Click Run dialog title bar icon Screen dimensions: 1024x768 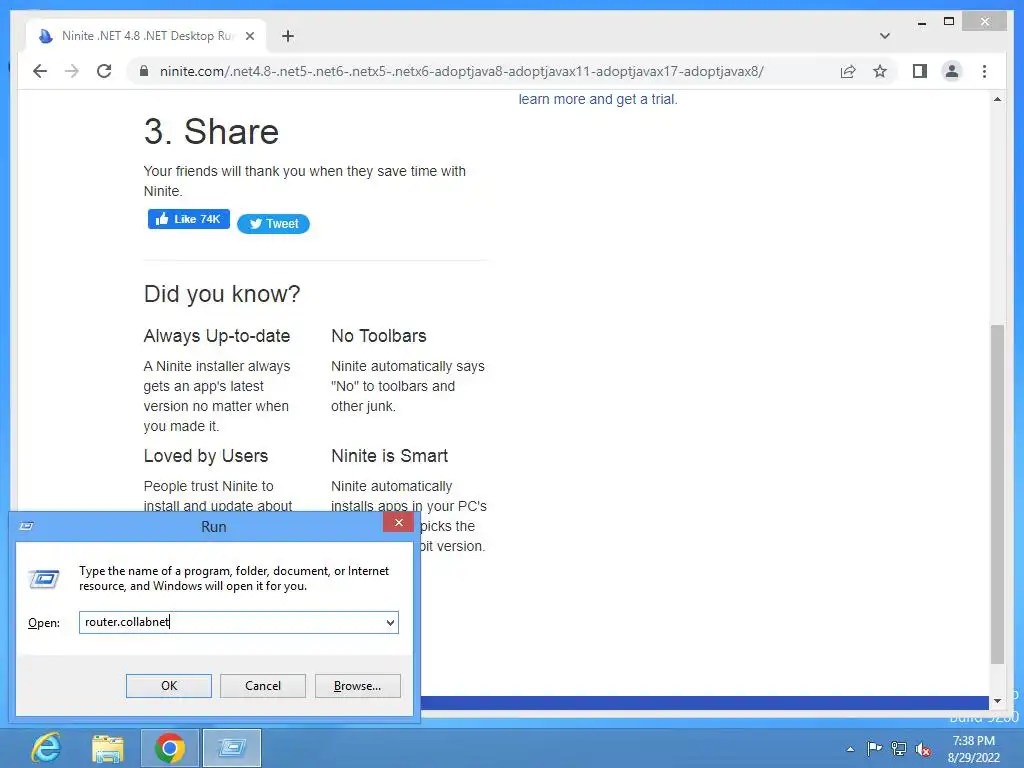[27, 526]
